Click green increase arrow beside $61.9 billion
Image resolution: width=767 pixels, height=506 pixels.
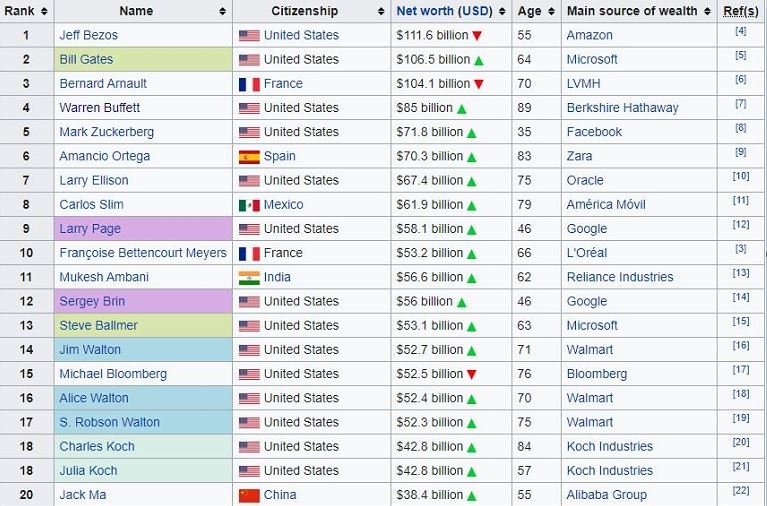[x=472, y=206]
